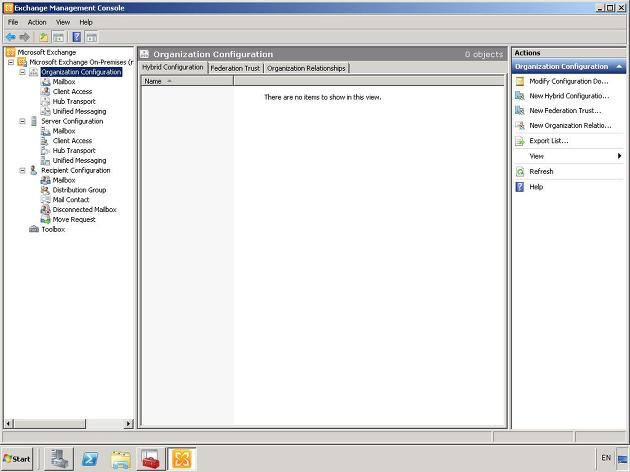Collapse the Recipient Configuration tree node
This screenshot has width=630, height=472.
click(x=22, y=170)
